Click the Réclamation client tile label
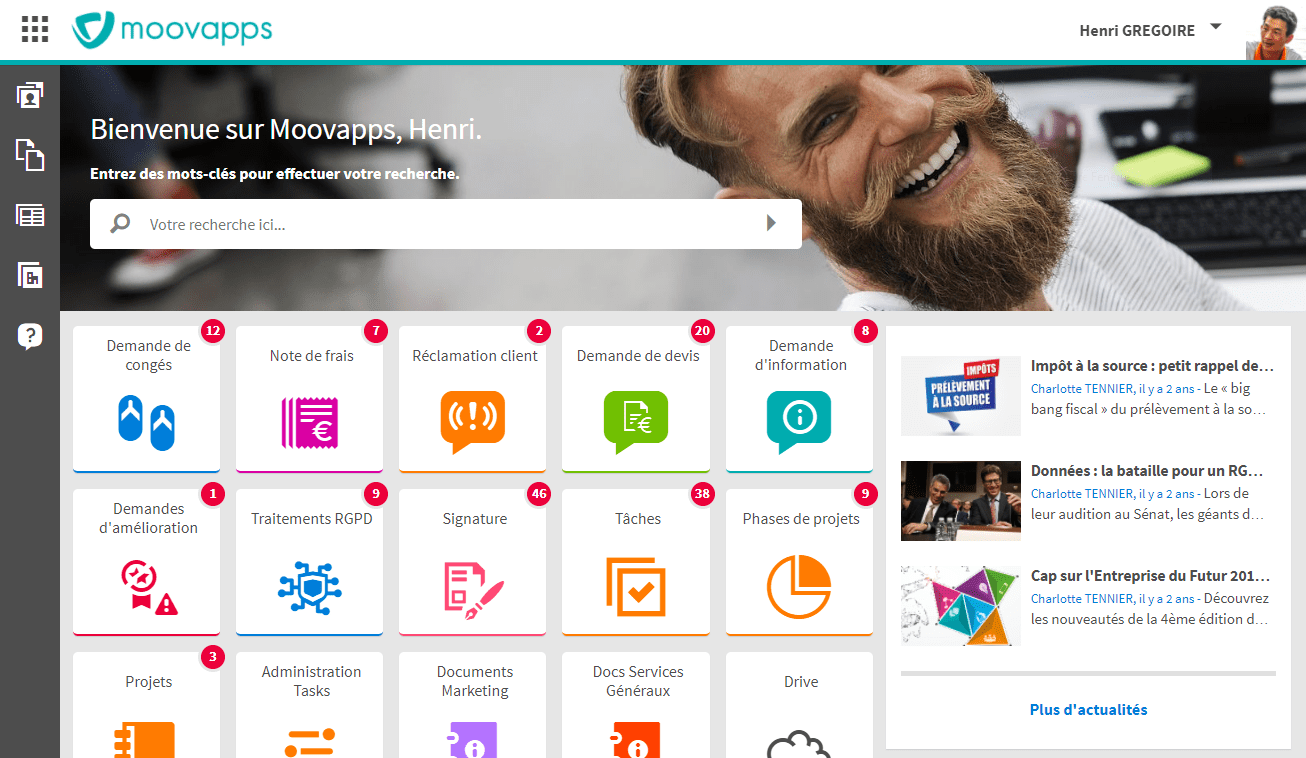The image size is (1306, 758). (x=475, y=355)
